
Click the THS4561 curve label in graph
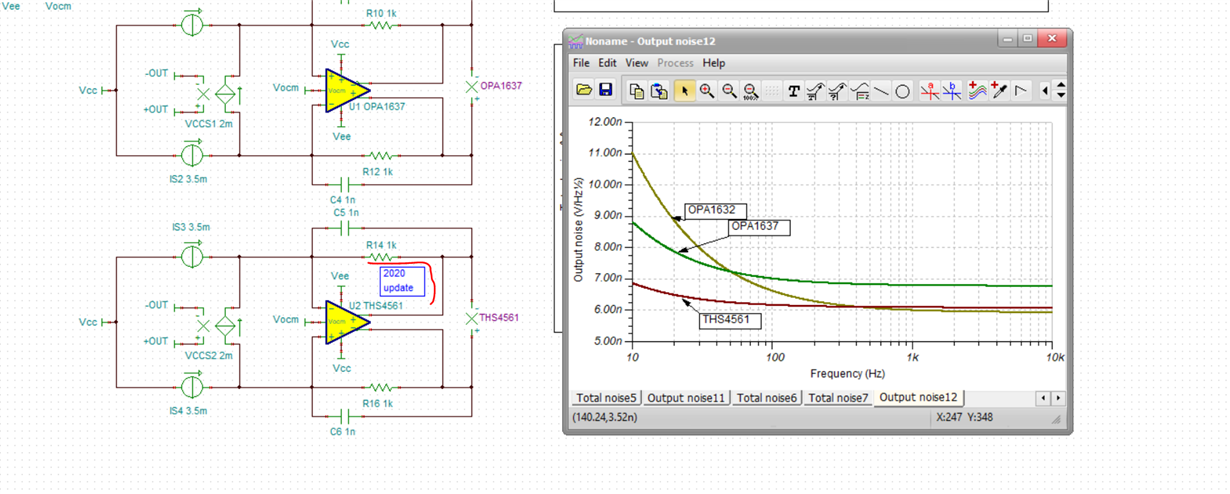click(x=730, y=320)
